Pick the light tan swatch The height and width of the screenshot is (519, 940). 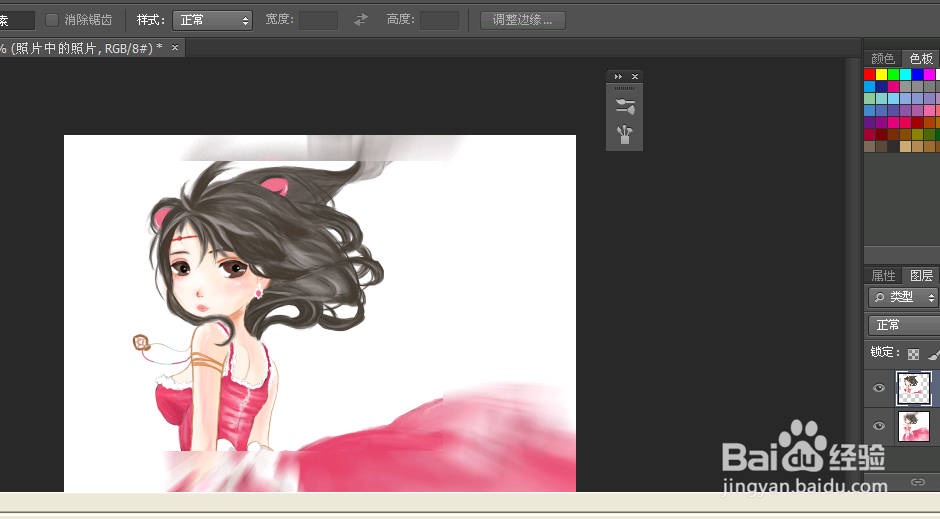(x=905, y=146)
